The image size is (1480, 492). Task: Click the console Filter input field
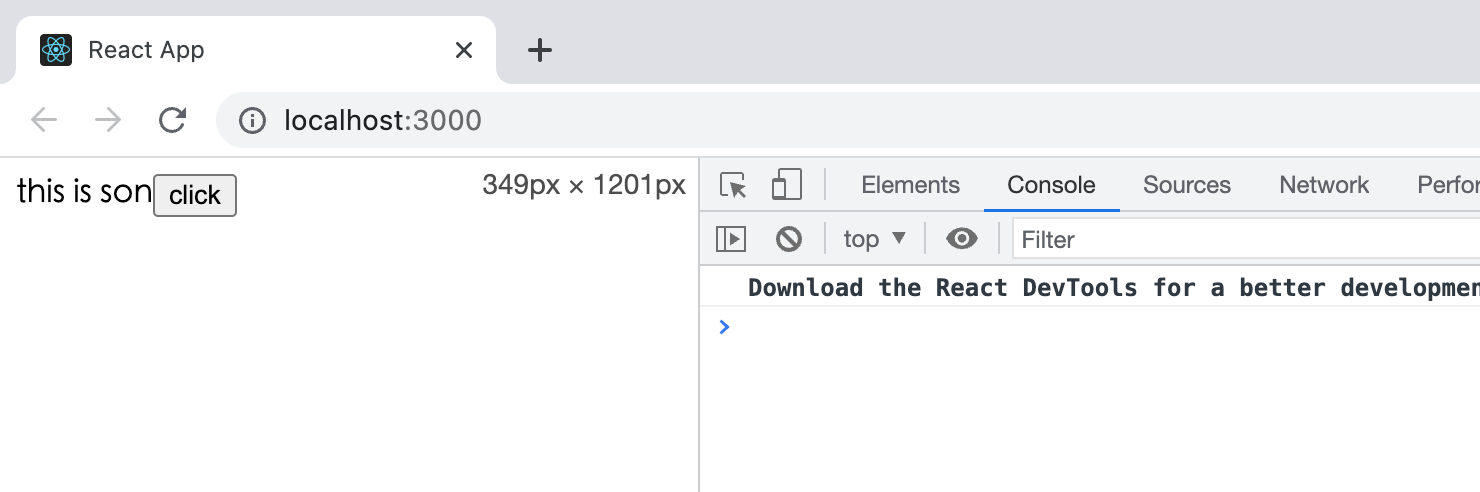(x=1246, y=240)
